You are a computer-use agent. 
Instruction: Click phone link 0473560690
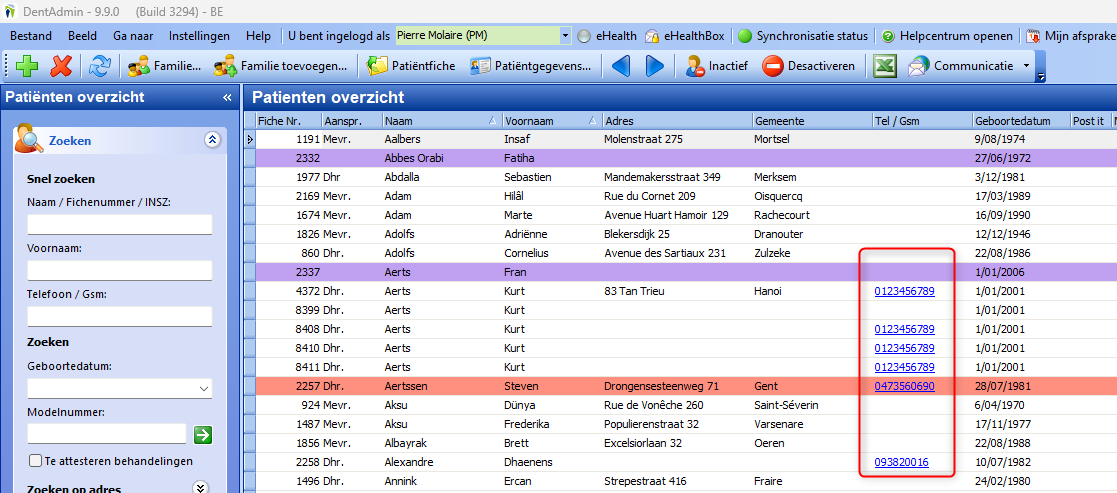click(904, 386)
